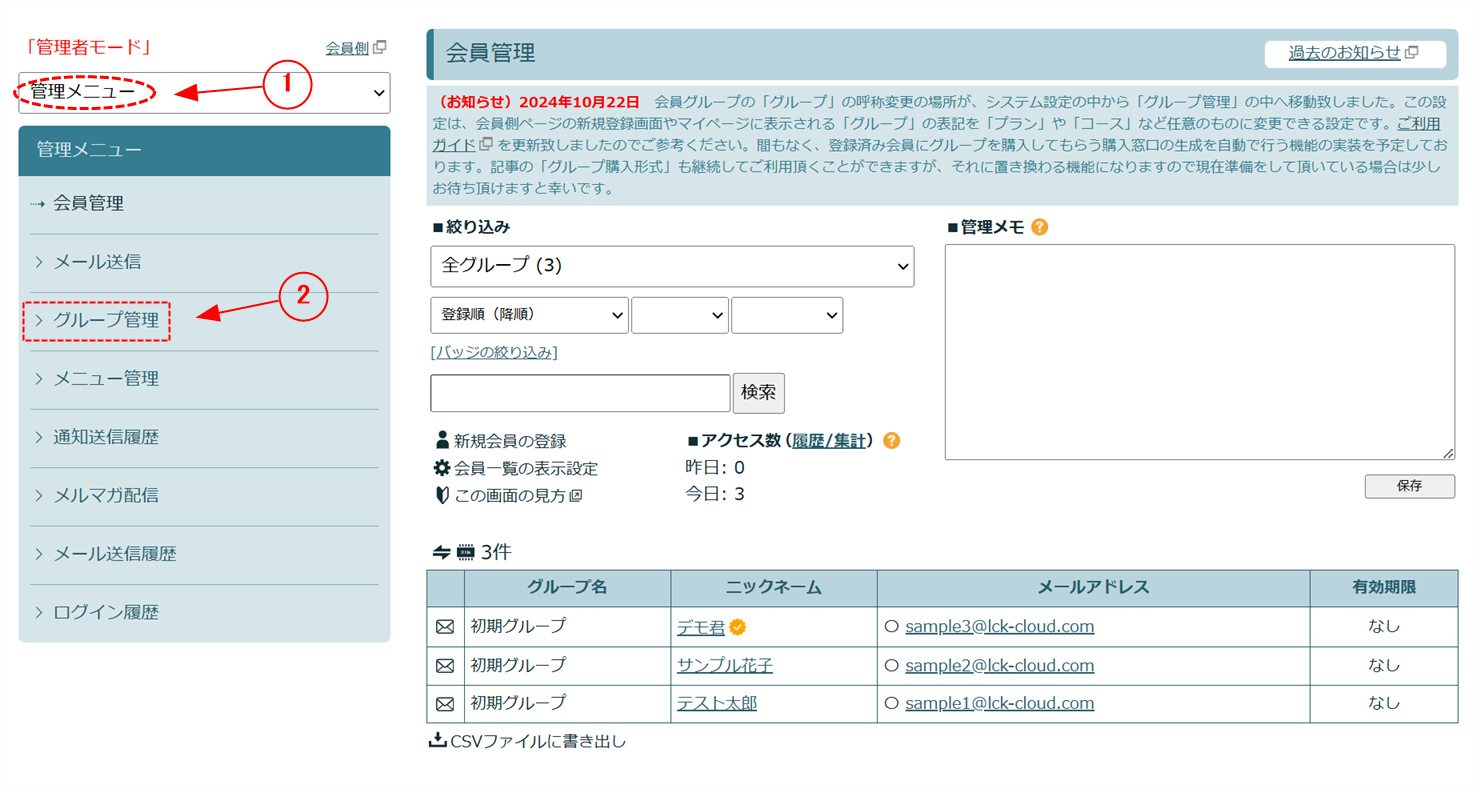This screenshot has width=1480, height=788.
Task: Click the 新規会員の登録 person icon
Action: (x=441, y=440)
